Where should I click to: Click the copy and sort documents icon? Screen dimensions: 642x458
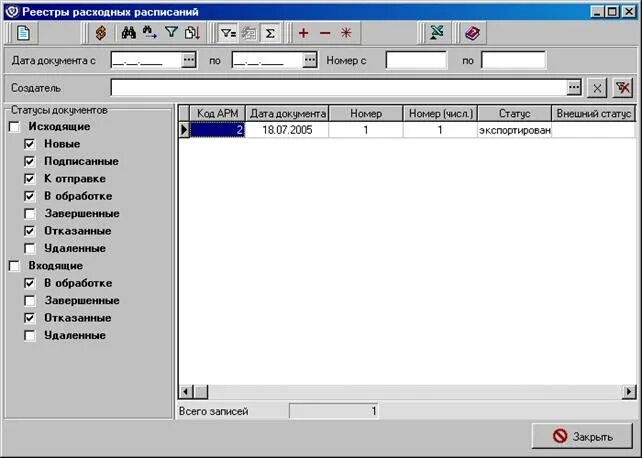click(192, 33)
